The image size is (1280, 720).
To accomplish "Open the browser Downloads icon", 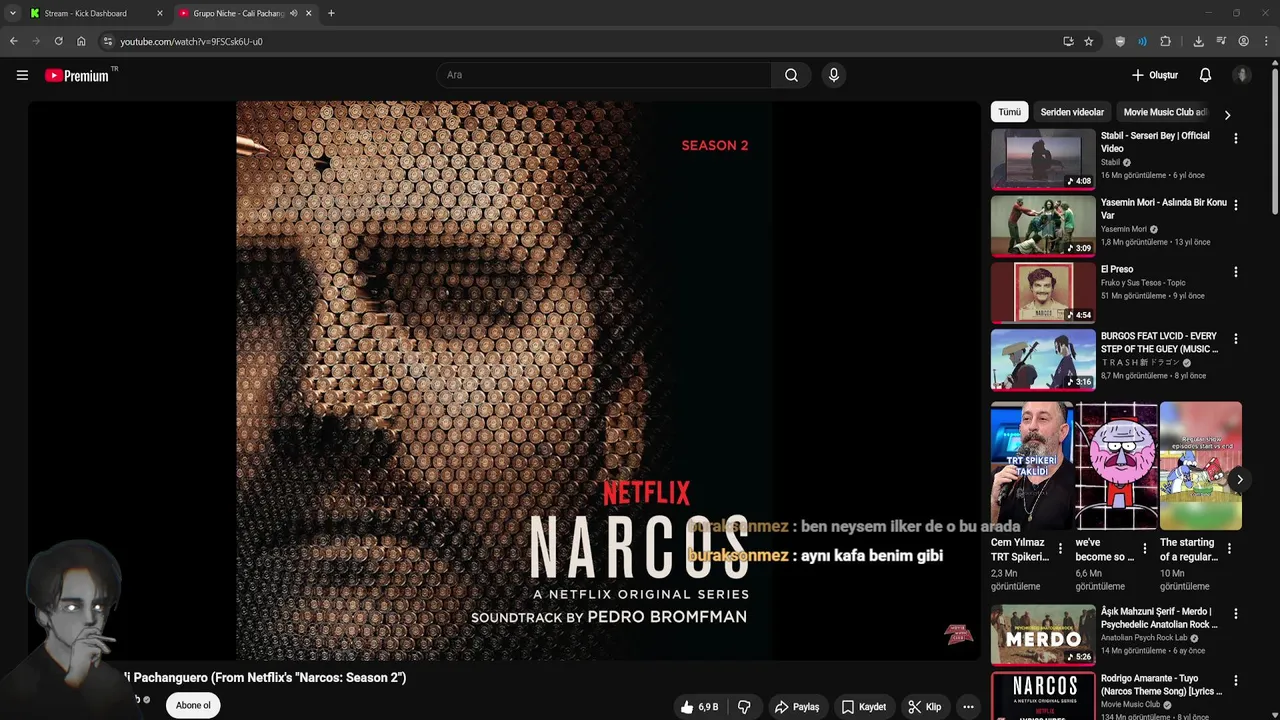I will click(1198, 41).
